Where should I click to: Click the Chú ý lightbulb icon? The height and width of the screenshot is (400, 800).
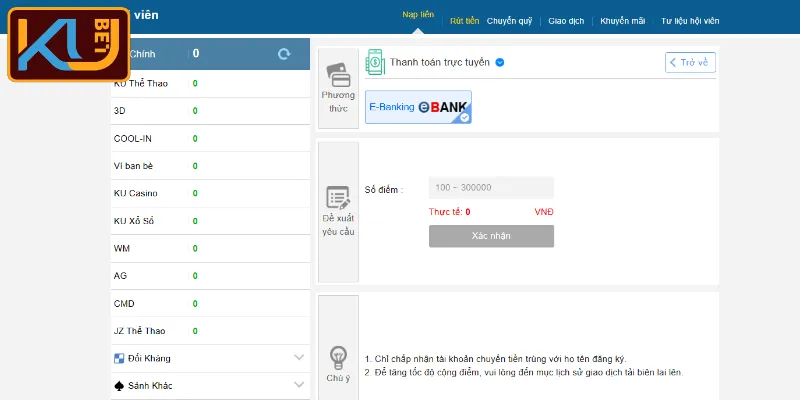point(338,358)
